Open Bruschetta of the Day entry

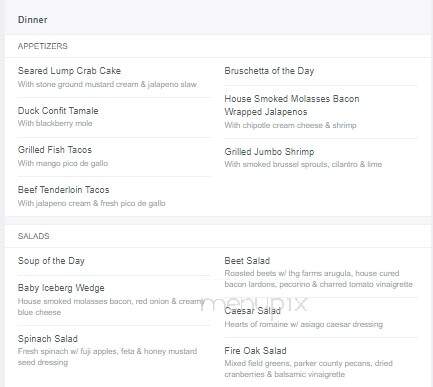[x=269, y=71]
